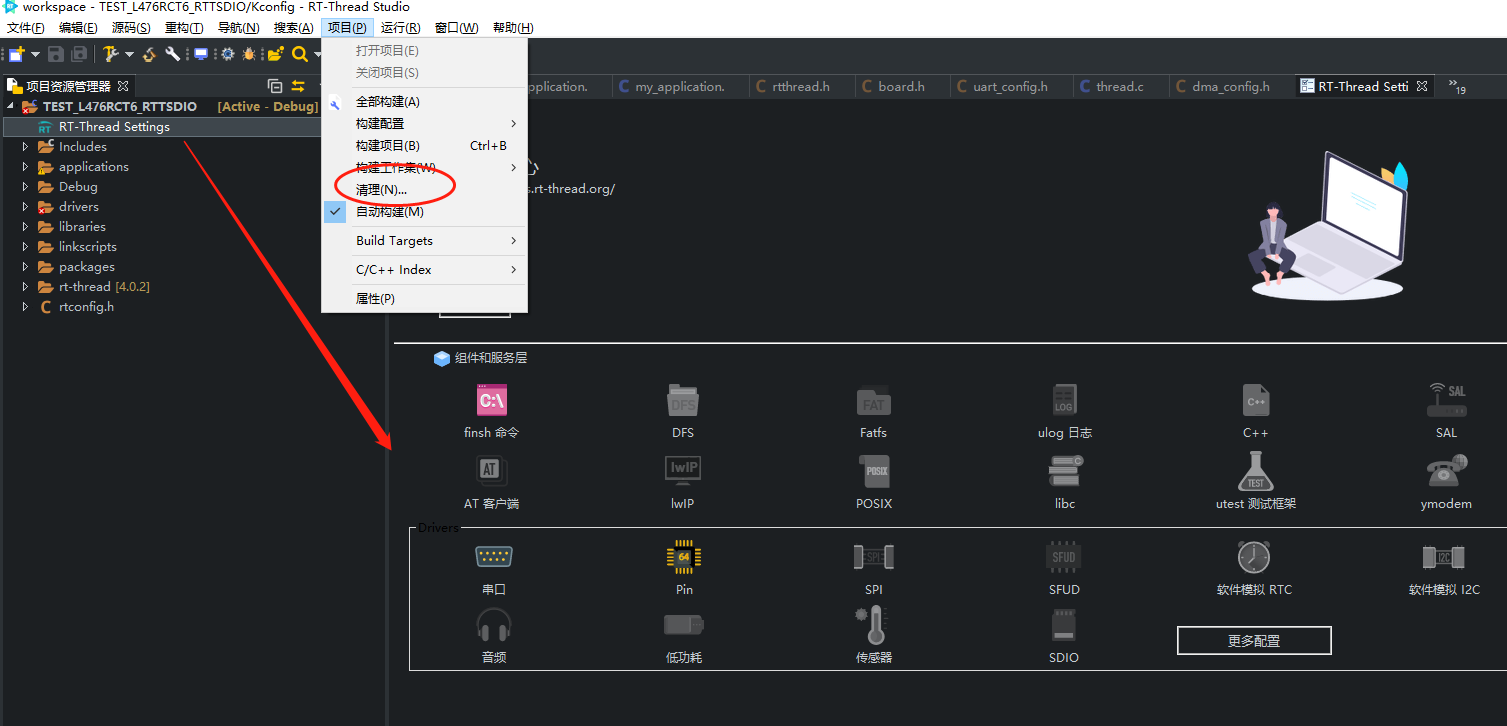
Task: Open the Pin driver configuration icon
Action: click(x=683, y=556)
